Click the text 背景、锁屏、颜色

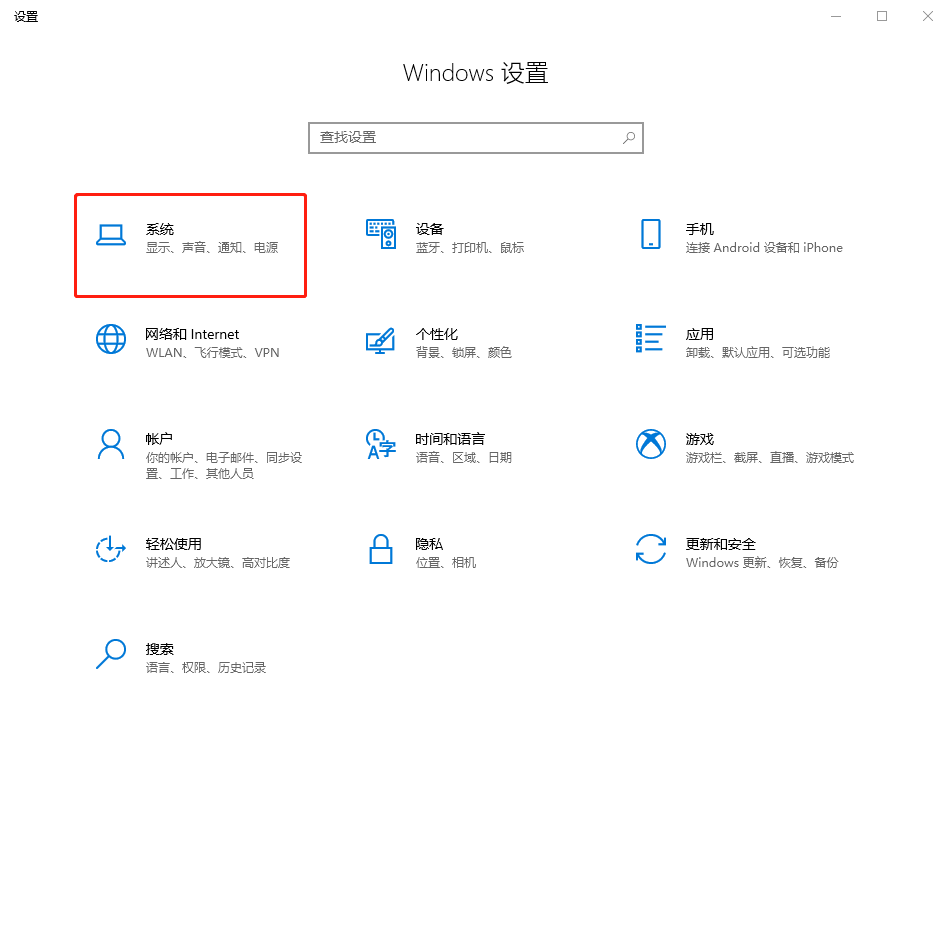463,352
